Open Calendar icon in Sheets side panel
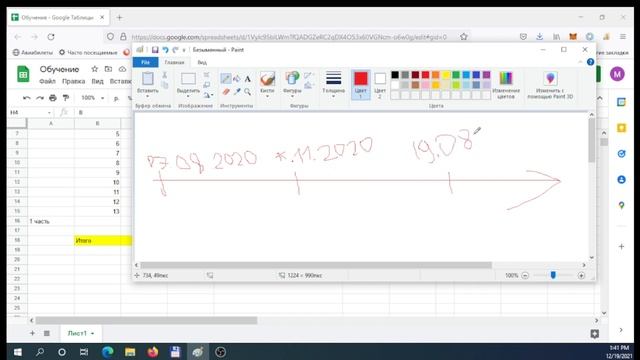 pos(621,102)
